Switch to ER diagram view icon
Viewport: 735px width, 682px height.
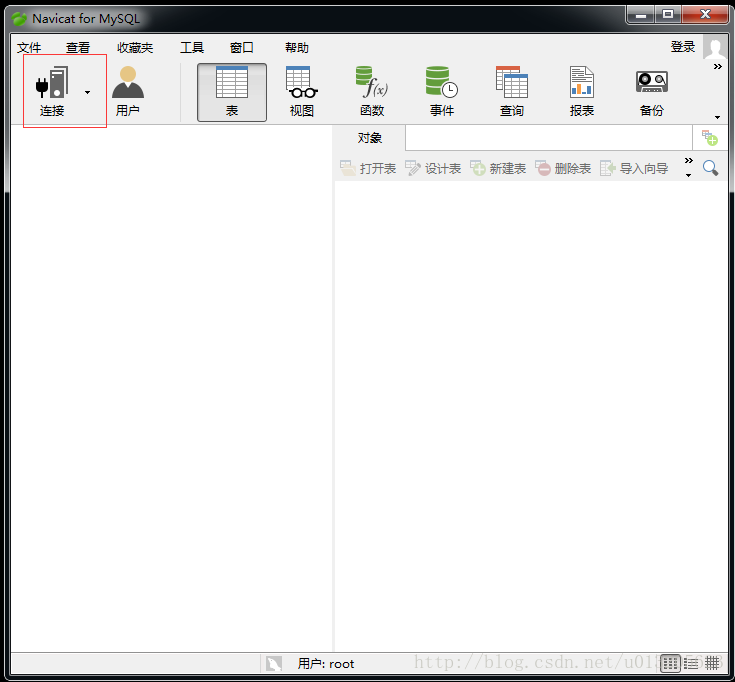(712, 663)
